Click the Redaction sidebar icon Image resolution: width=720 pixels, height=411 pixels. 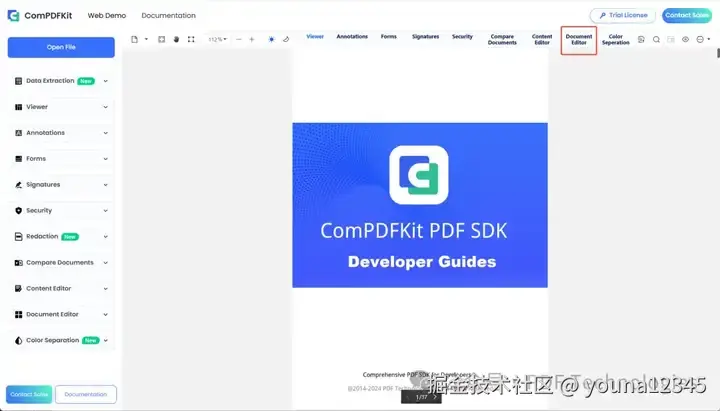[x=18, y=237]
